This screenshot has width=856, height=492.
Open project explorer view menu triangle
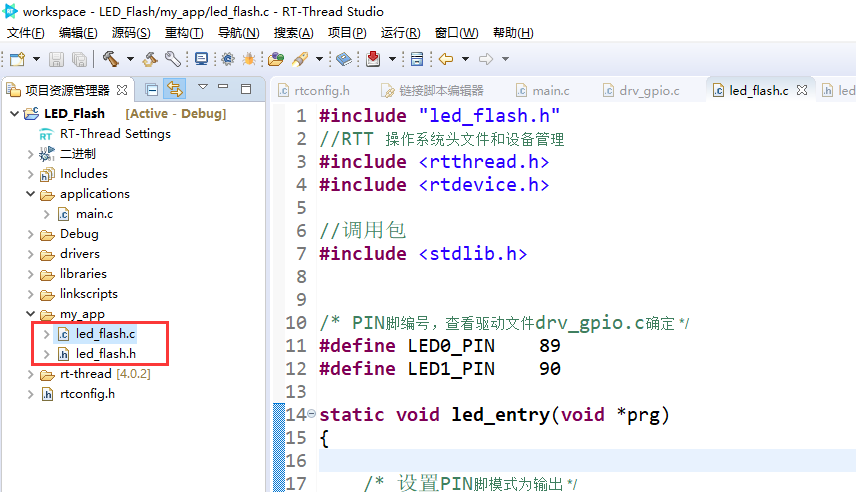click(x=203, y=87)
